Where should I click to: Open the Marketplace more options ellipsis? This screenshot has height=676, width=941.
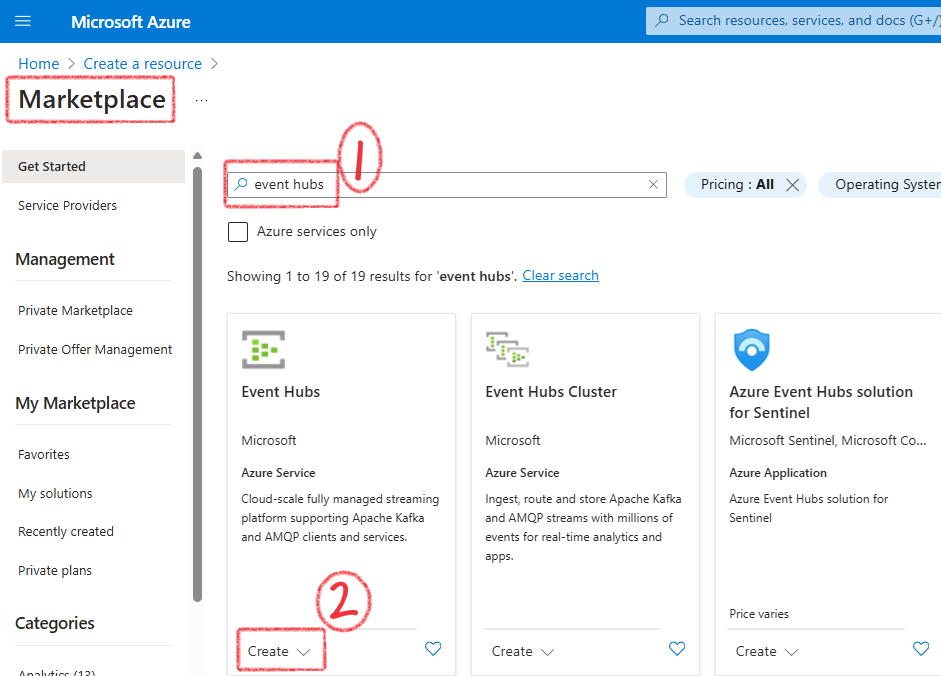coord(202,100)
